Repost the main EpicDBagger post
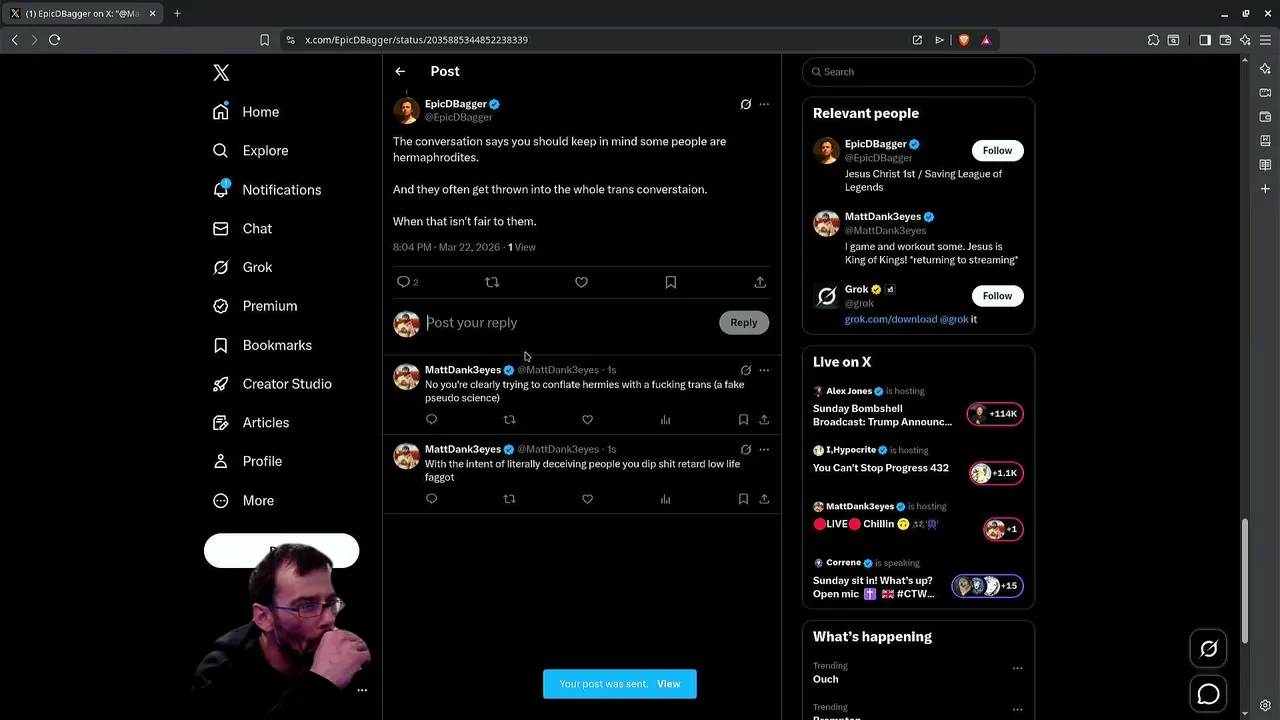Image resolution: width=1280 pixels, height=720 pixels. [492, 282]
